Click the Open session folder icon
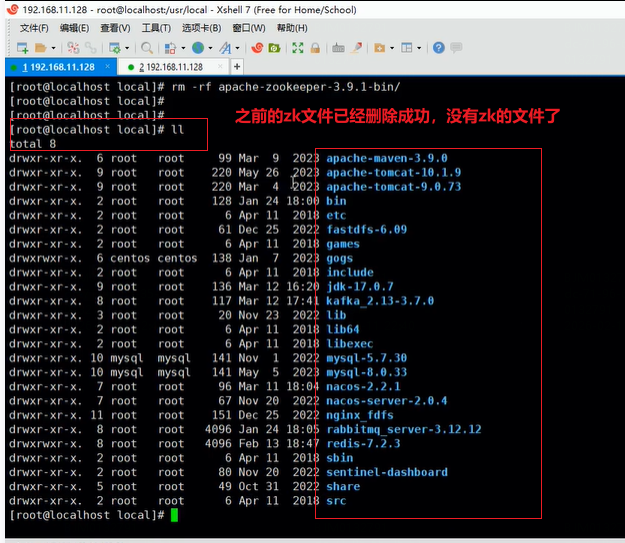The image size is (625, 543). pyautogui.click(x=41, y=48)
